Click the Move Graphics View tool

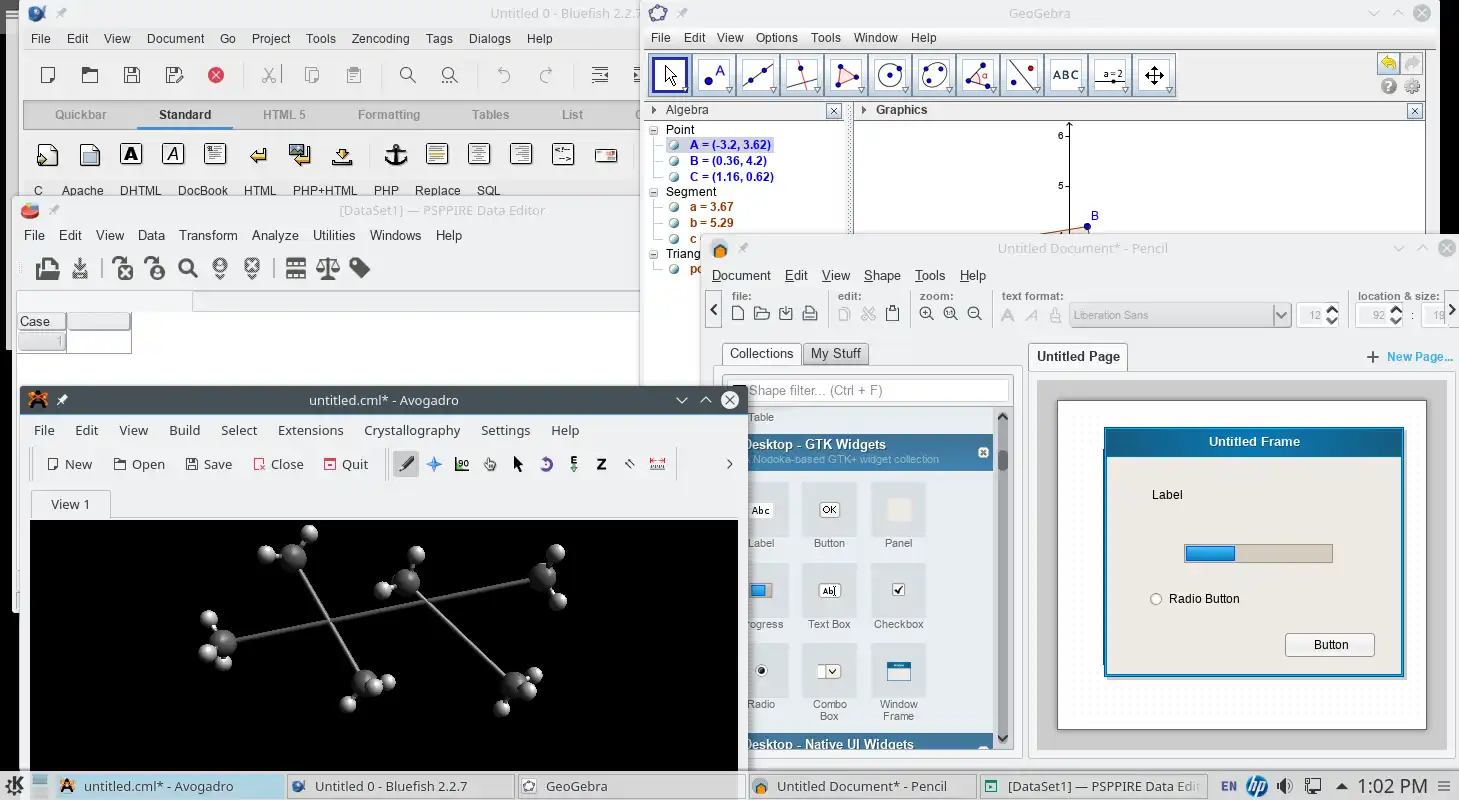(x=1153, y=76)
